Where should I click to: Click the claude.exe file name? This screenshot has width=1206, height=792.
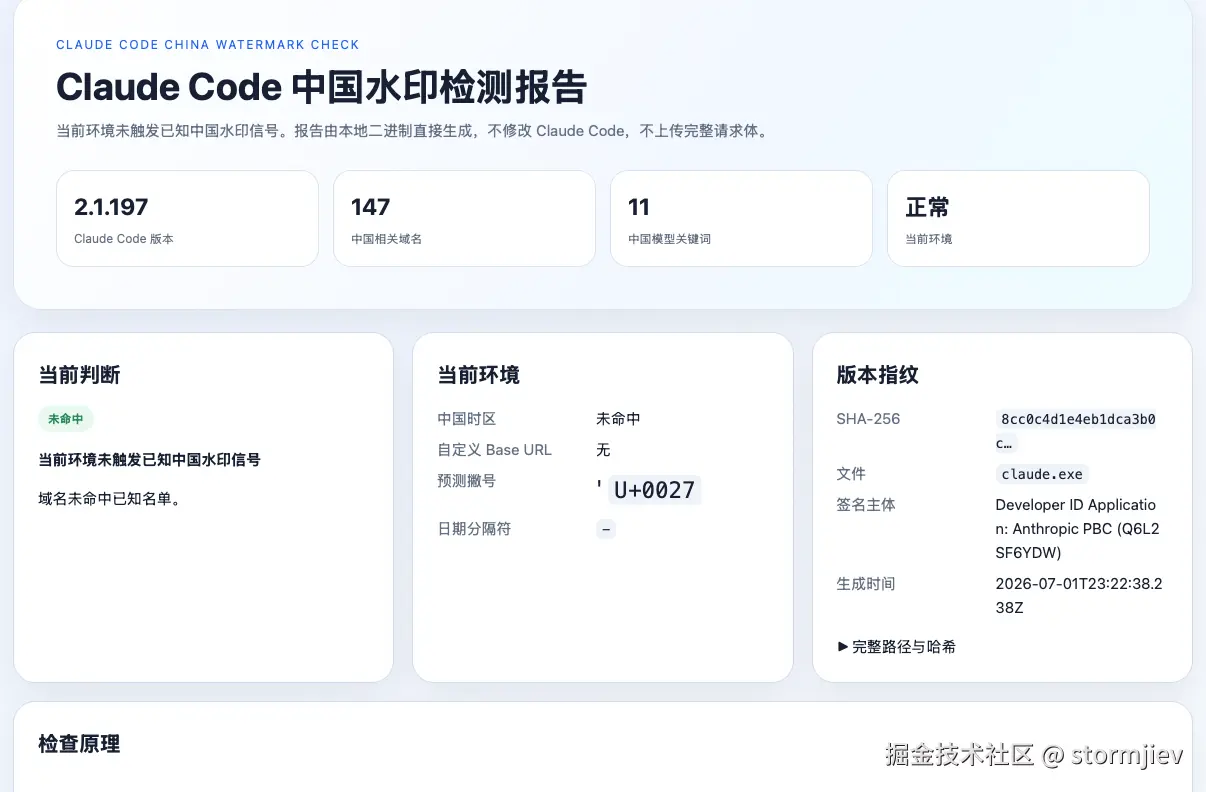[x=1042, y=474]
